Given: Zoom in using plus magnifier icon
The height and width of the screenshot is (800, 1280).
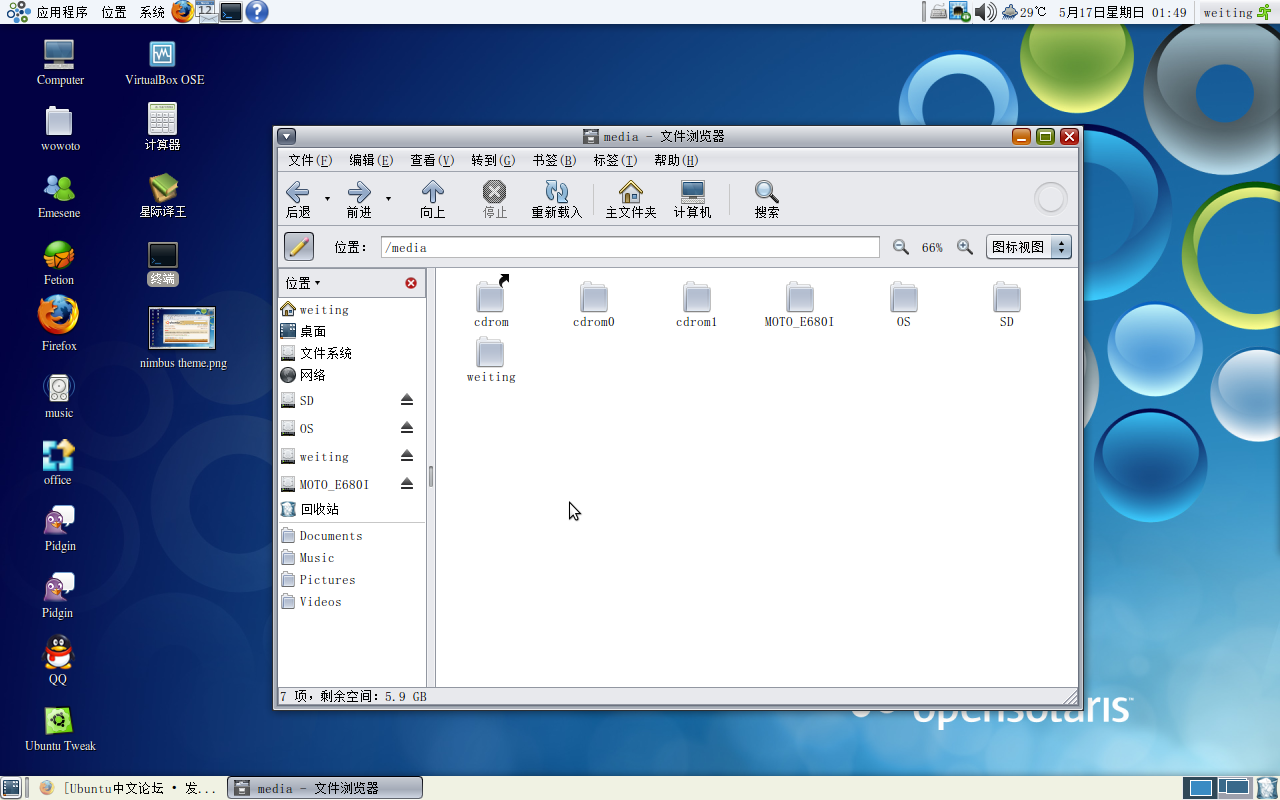Looking at the screenshot, I should (965, 247).
